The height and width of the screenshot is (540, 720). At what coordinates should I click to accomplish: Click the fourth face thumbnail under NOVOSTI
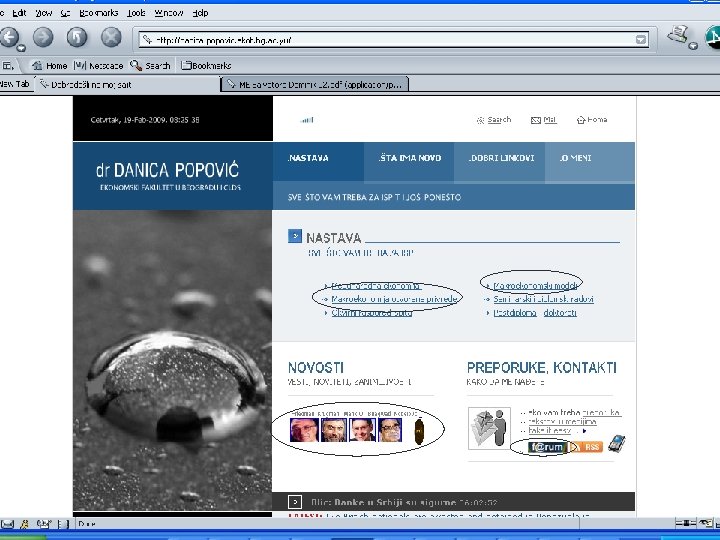click(390, 430)
